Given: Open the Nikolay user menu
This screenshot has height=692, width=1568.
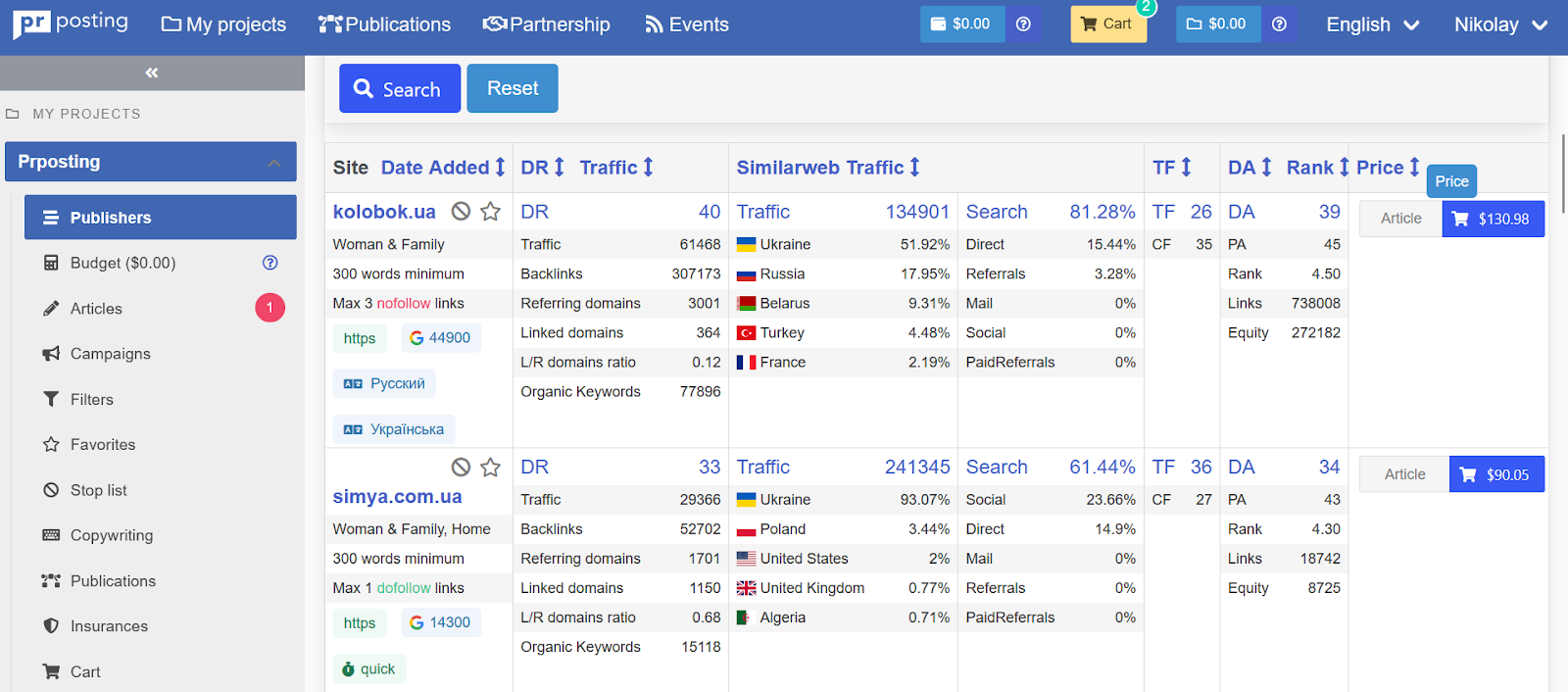Looking at the screenshot, I should 1500,25.
